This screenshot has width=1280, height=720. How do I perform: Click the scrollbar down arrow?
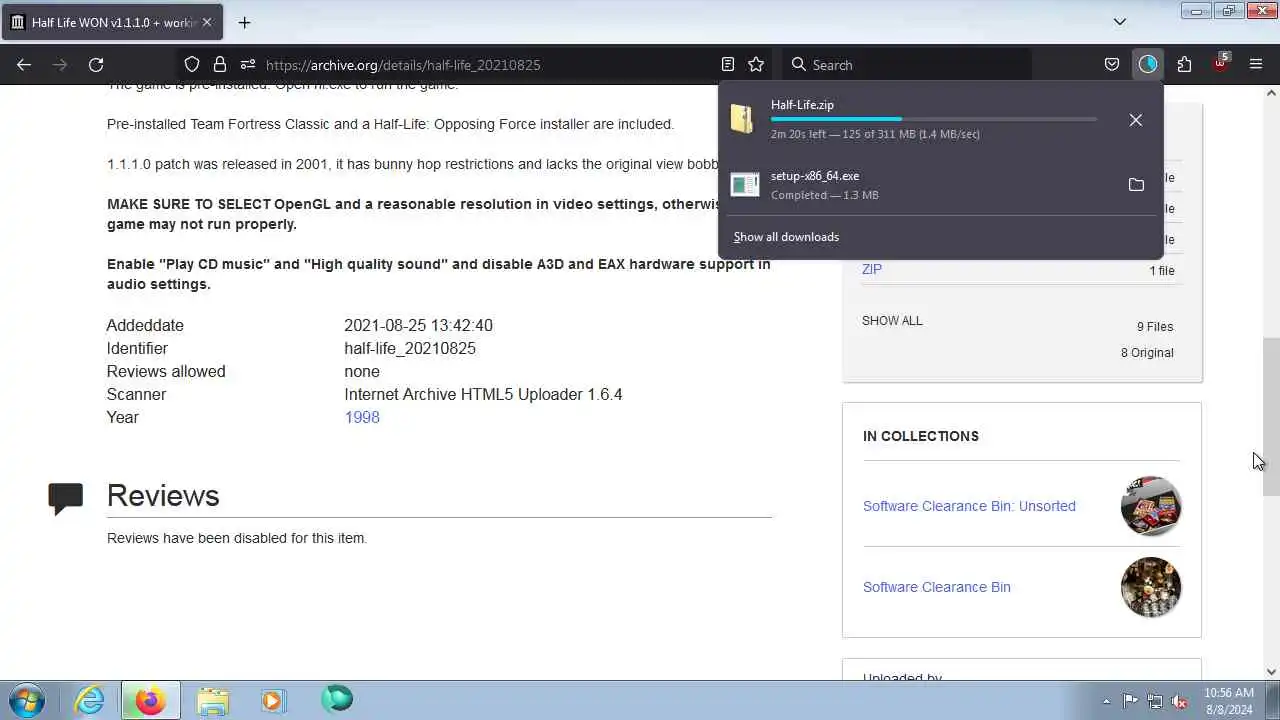(1271, 672)
